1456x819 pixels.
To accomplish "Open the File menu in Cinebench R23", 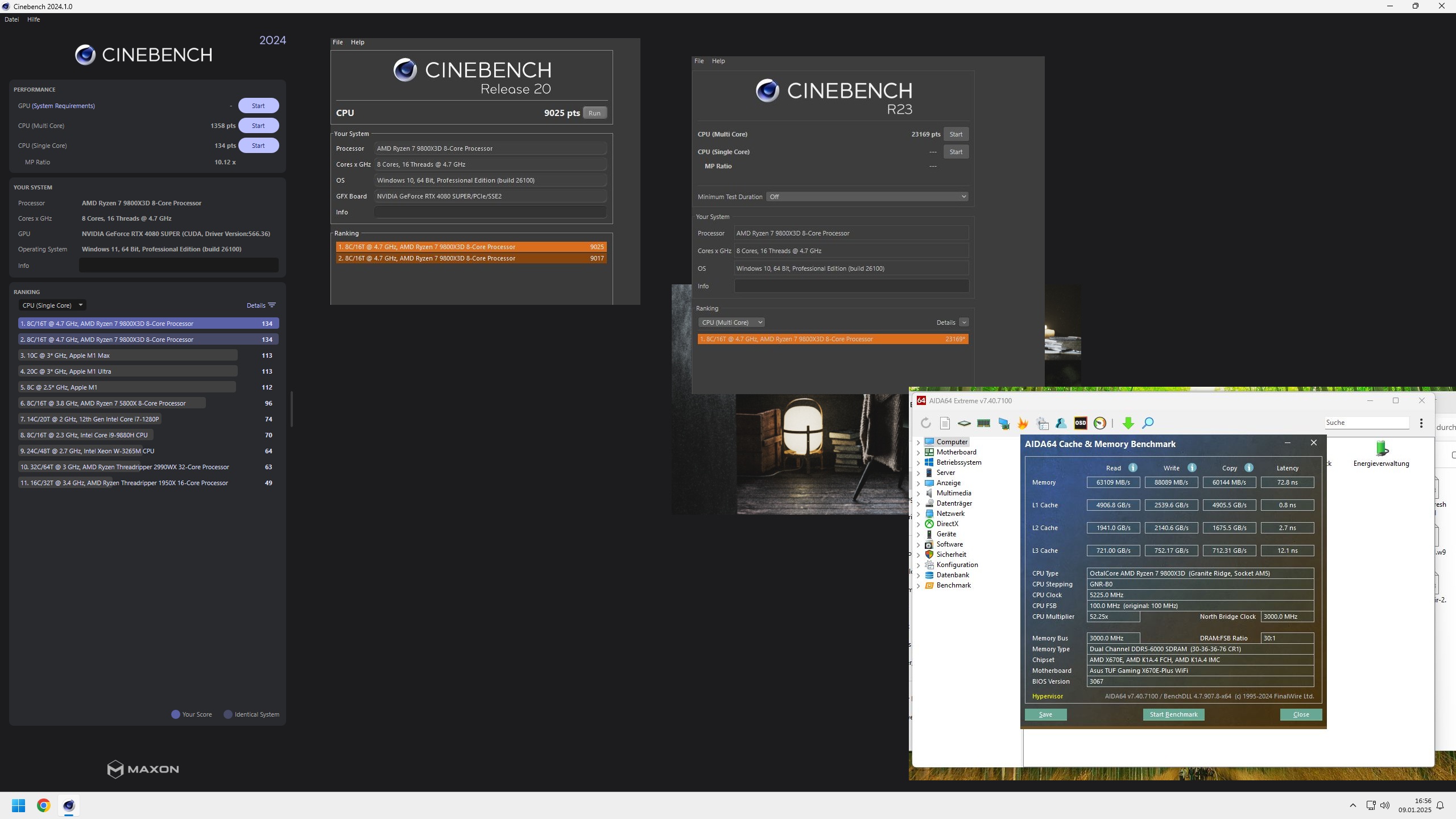I will [699, 61].
